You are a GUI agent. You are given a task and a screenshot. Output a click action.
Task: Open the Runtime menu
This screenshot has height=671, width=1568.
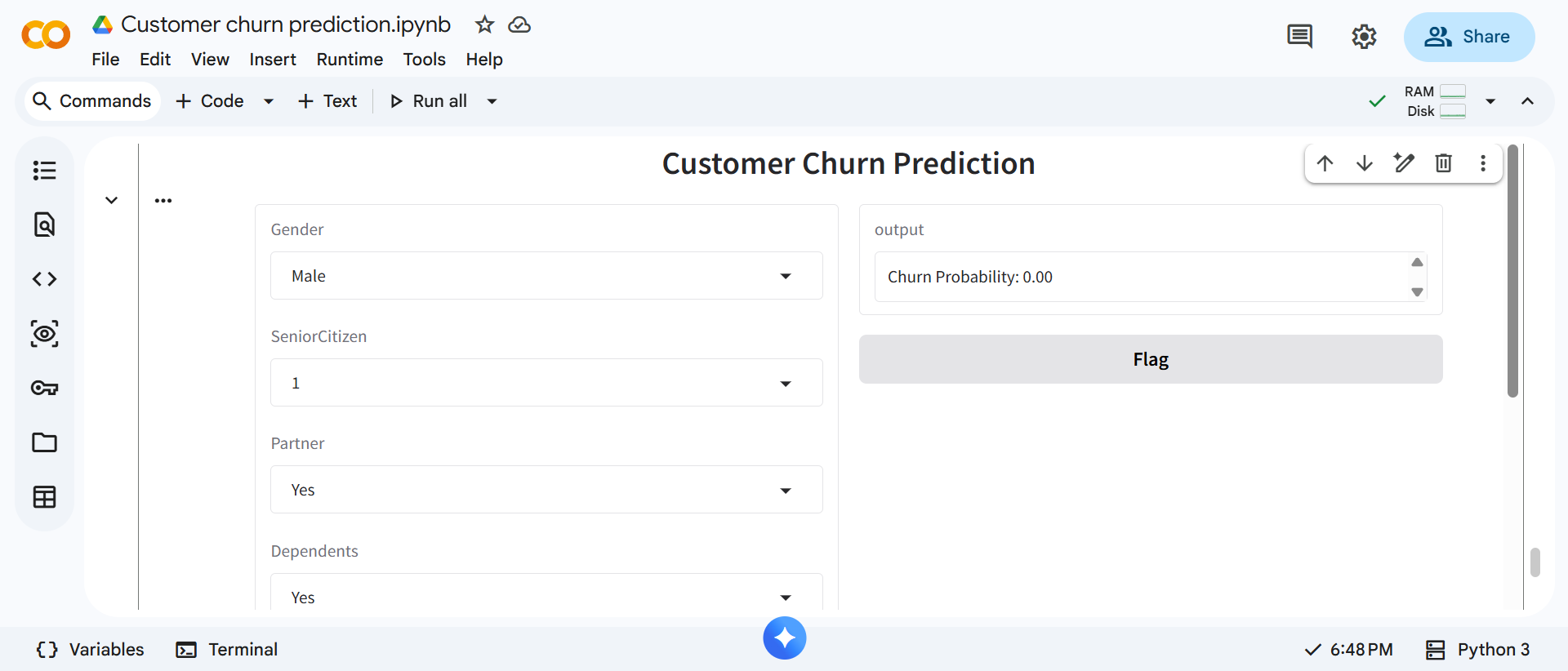pos(350,60)
